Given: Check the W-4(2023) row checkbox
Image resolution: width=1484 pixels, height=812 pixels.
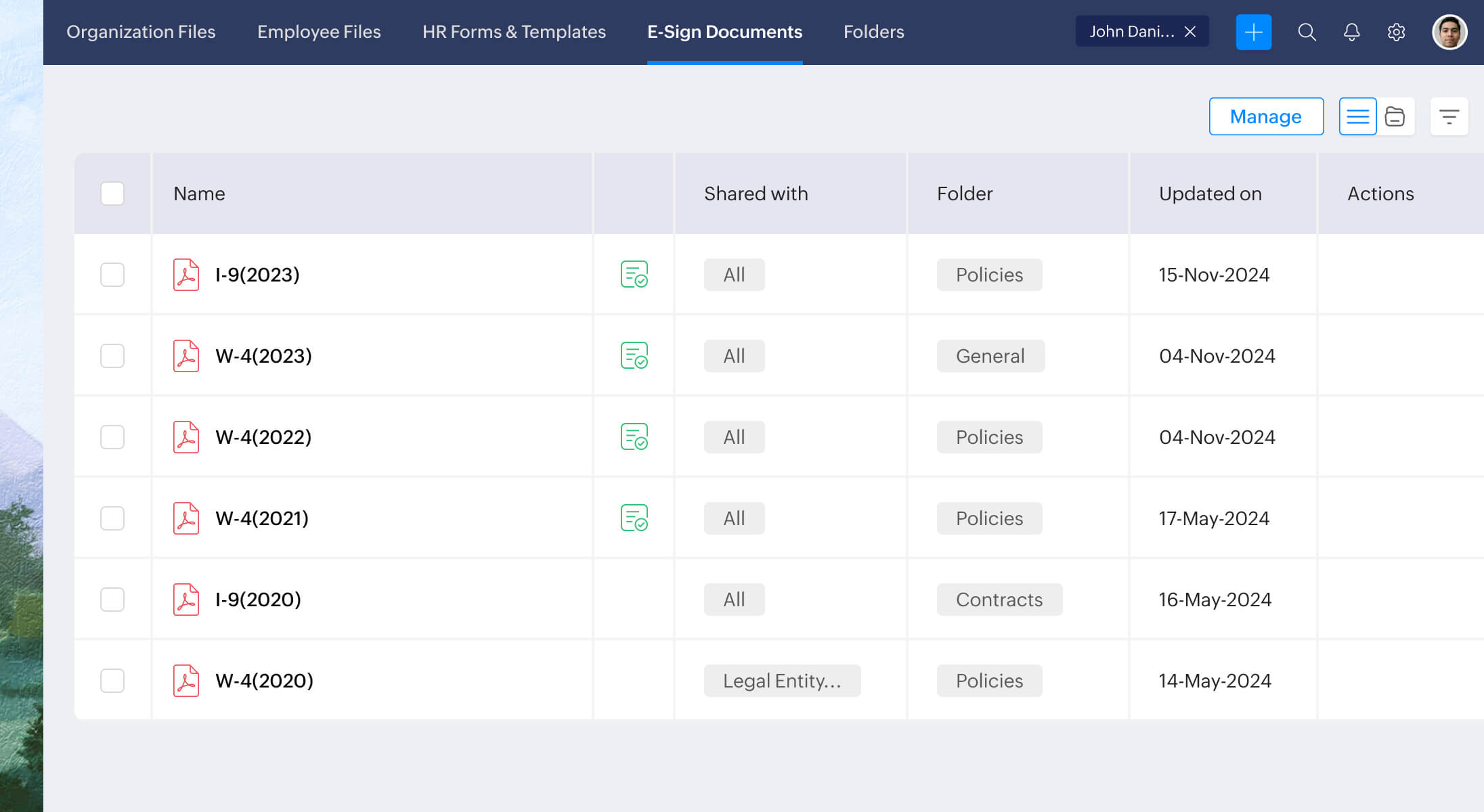Looking at the screenshot, I should coord(112,355).
